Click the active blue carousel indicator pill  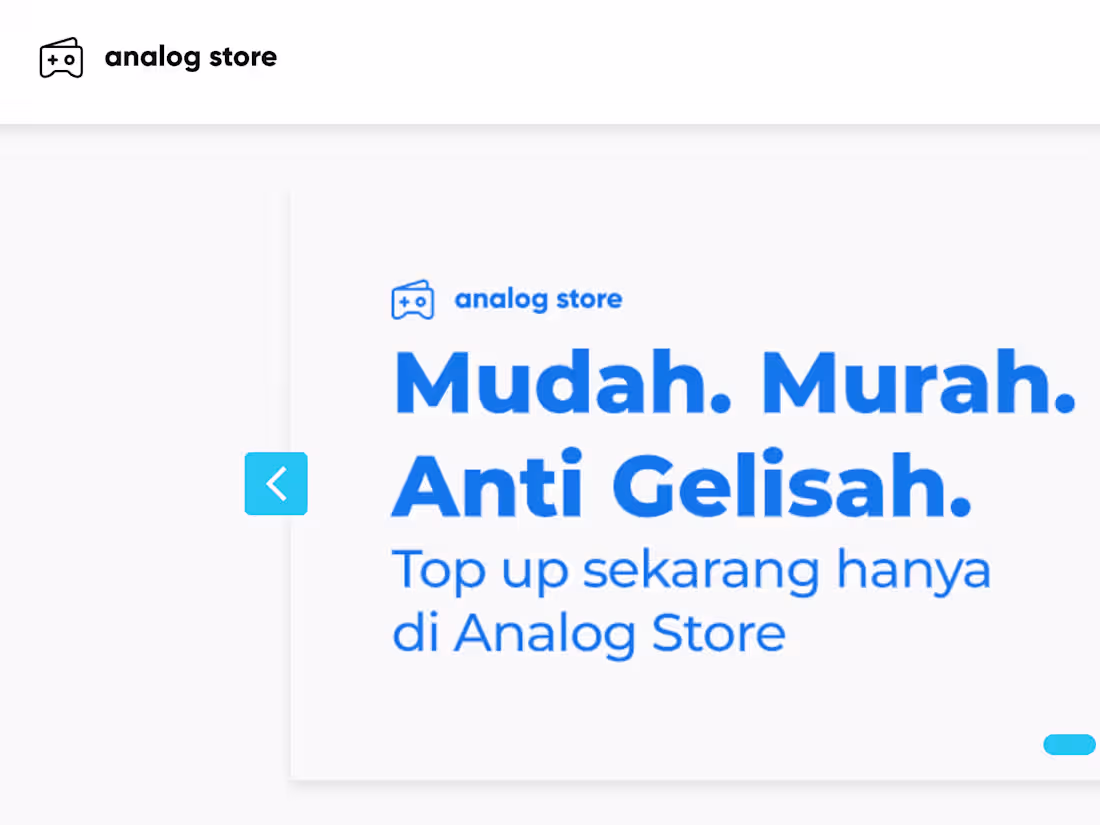pos(1068,744)
